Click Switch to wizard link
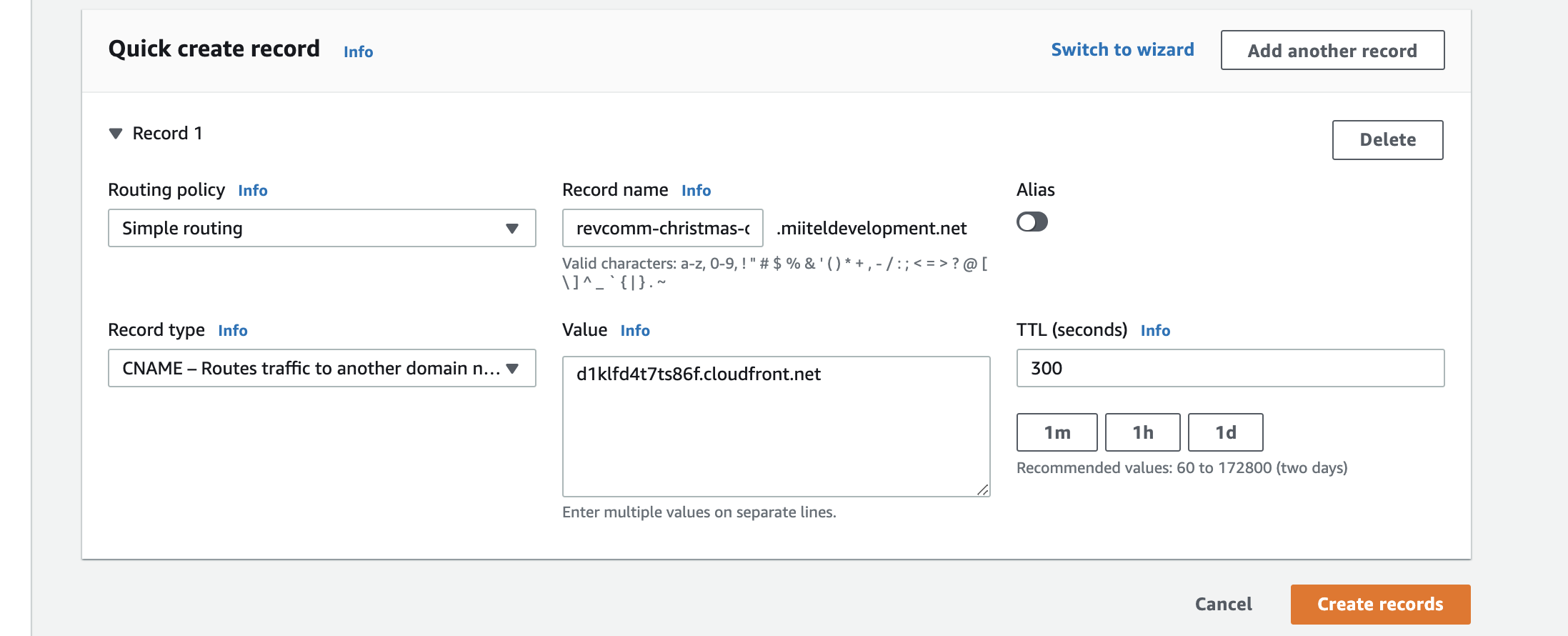Viewport: 1568px width, 636px height. pyautogui.click(x=1122, y=50)
